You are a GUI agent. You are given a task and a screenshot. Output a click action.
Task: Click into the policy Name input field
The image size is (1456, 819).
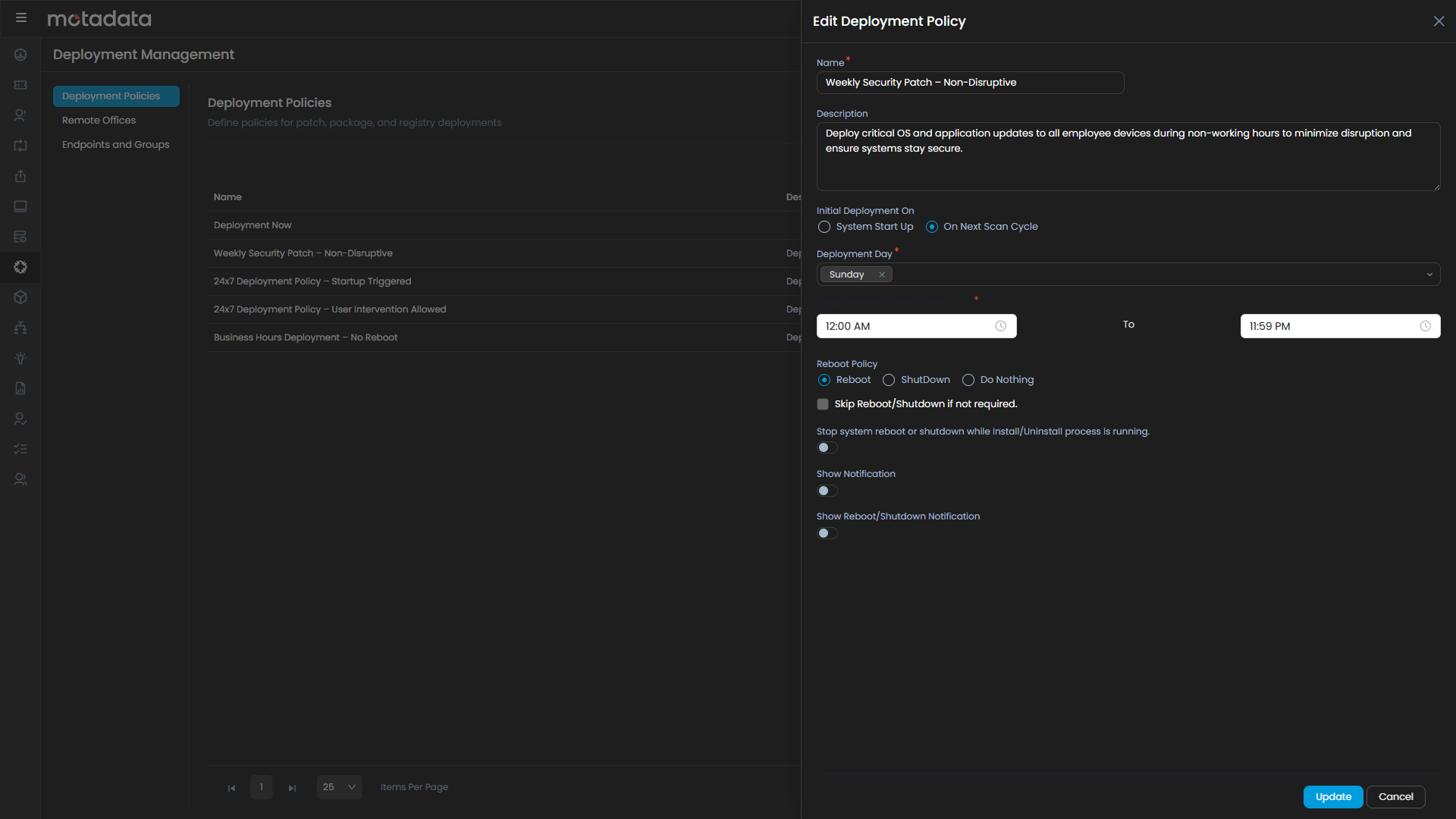(x=969, y=83)
